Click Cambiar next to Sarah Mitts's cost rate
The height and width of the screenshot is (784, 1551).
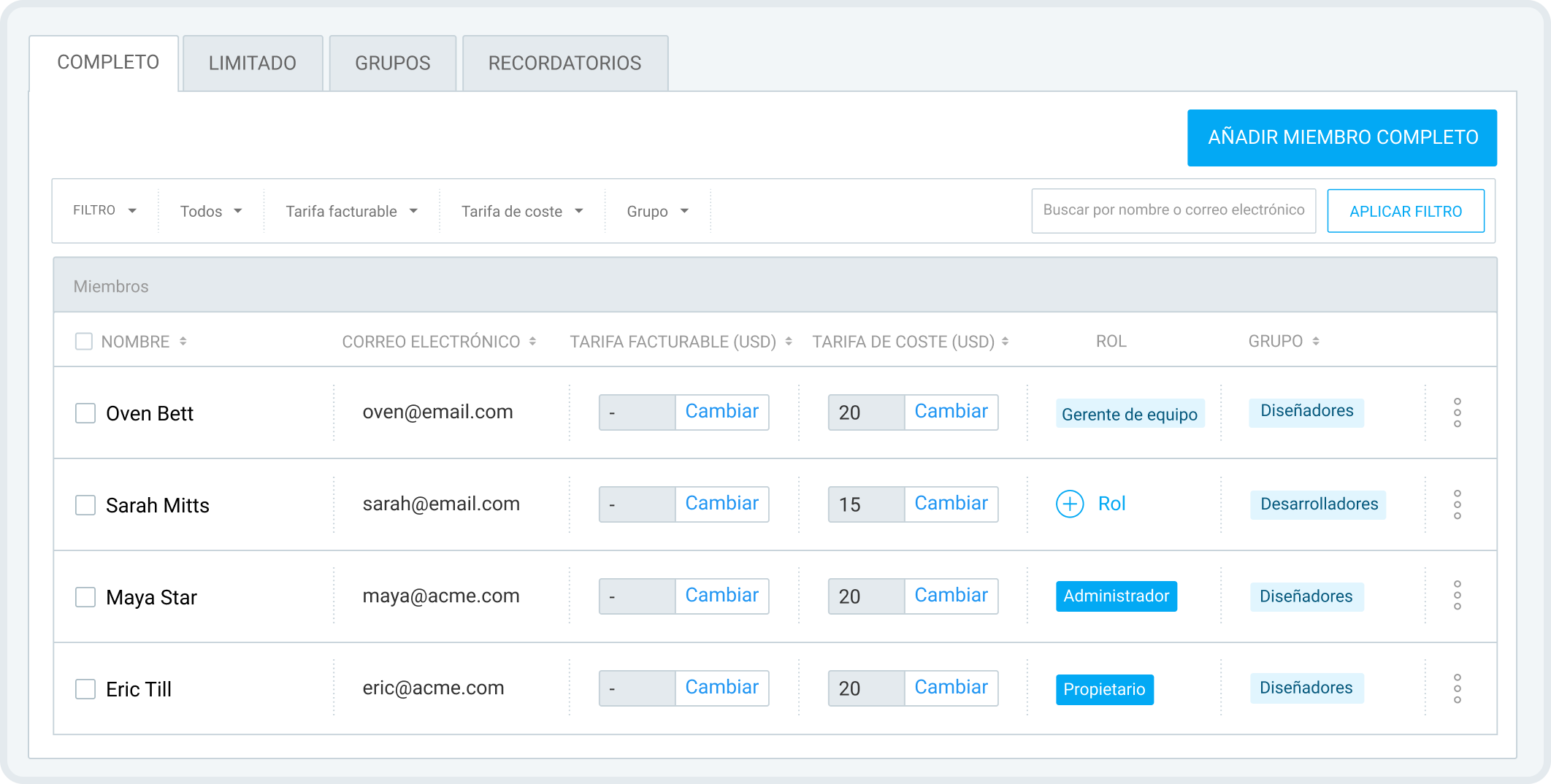tap(951, 504)
